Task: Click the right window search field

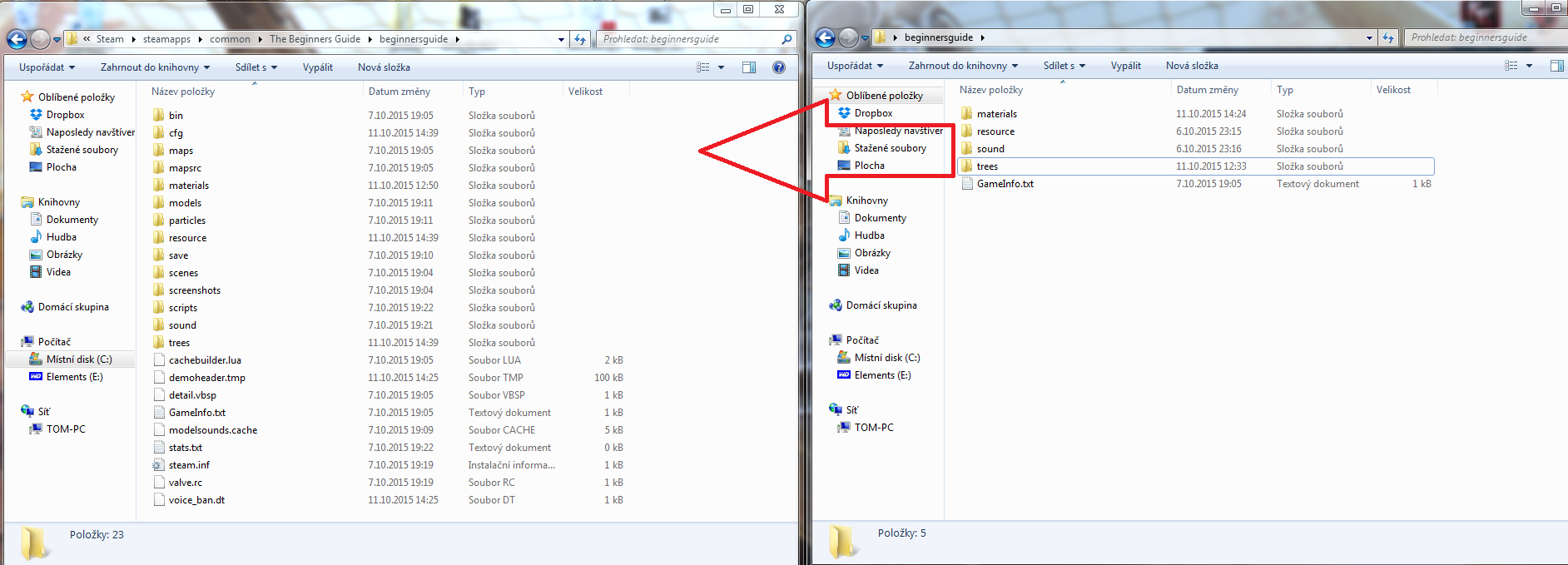Action: (x=1486, y=37)
